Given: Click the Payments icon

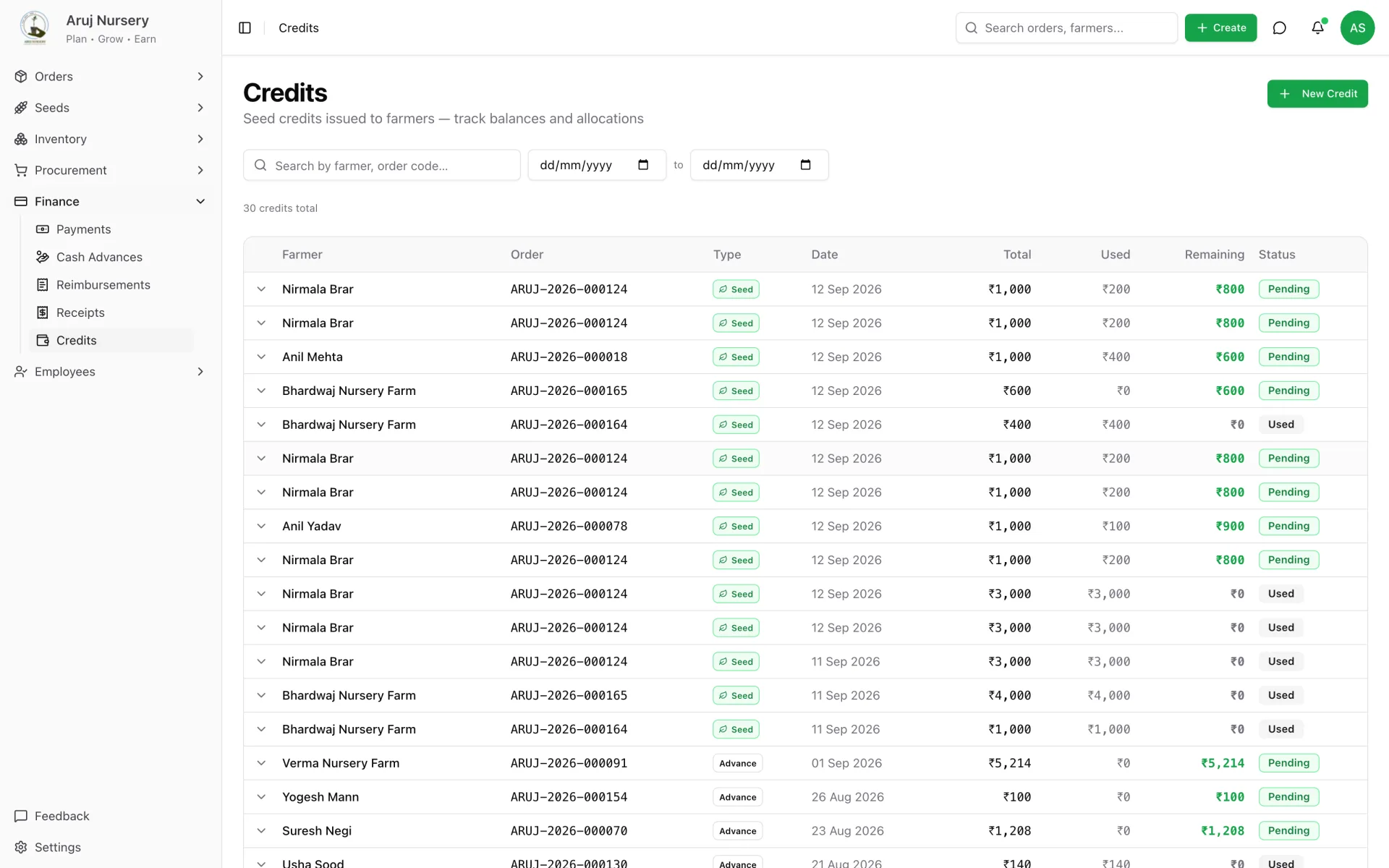Looking at the screenshot, I should point(43,229).
